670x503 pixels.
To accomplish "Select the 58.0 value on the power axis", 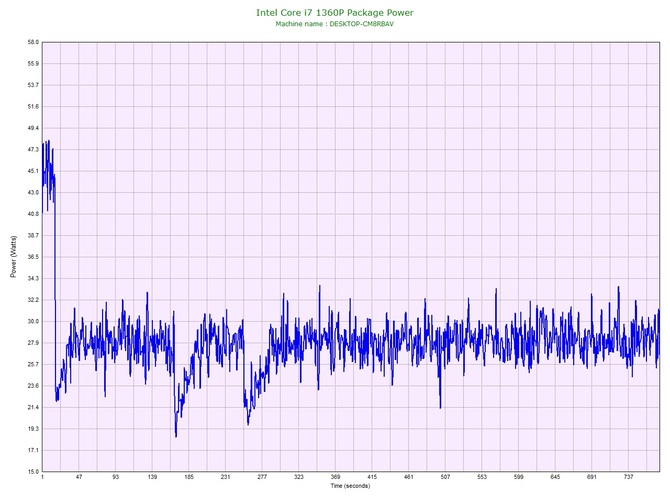I will pyautogui.click(x=32, y=42).
